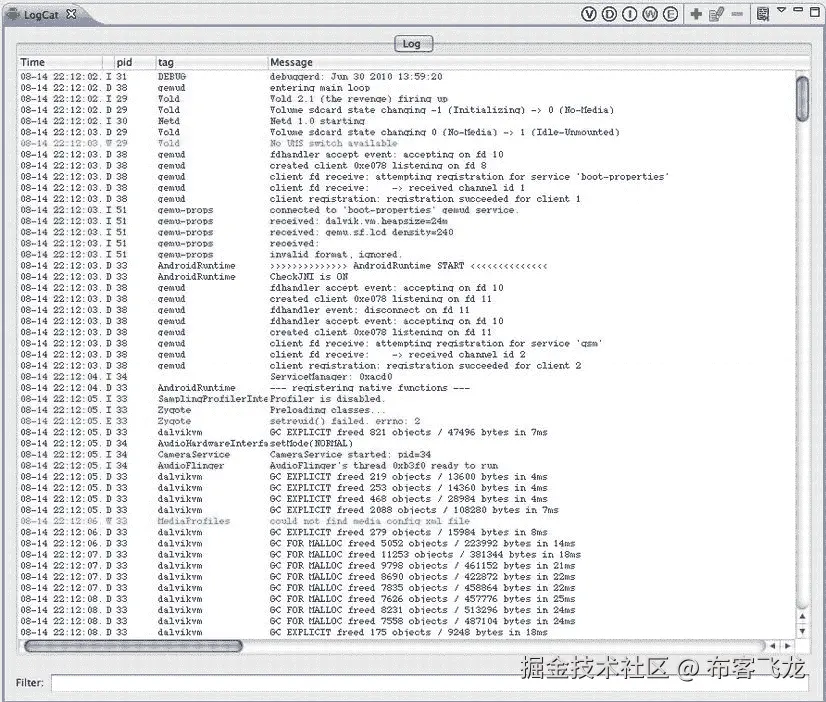Screen dimensions: 826x702
Task: Select 'fdhandler event: disconnect on fd 11' row
Action: (406, 310)
